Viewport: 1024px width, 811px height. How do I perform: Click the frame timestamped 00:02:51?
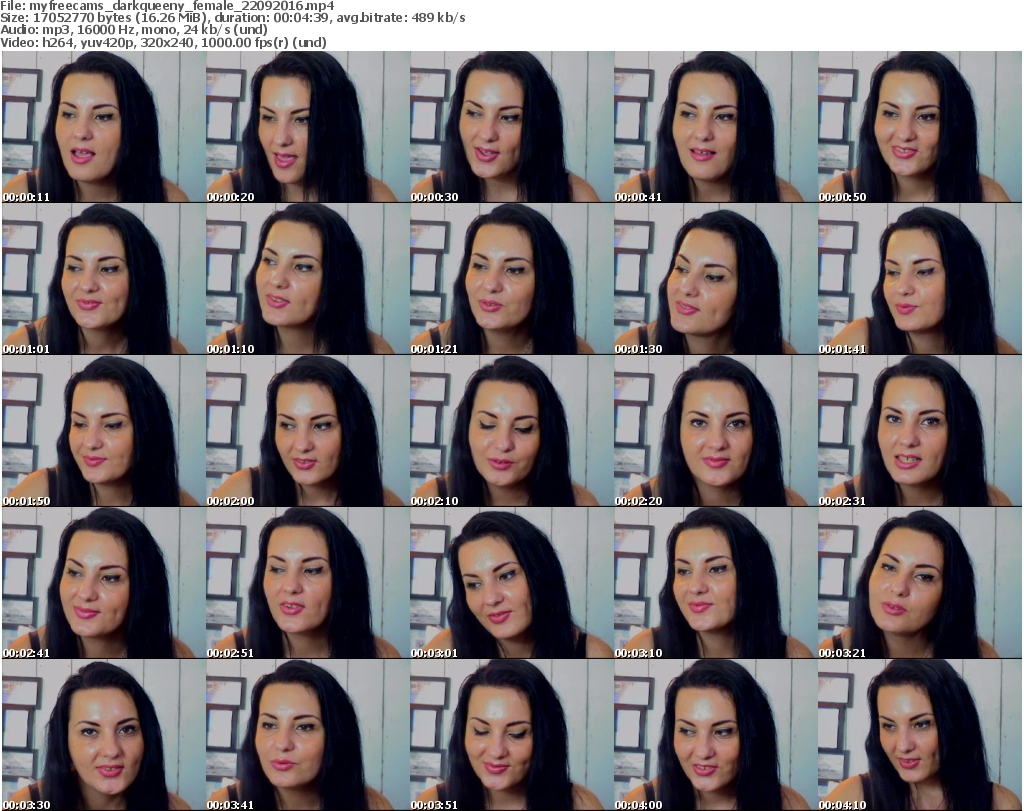click(x=307, y=583)
